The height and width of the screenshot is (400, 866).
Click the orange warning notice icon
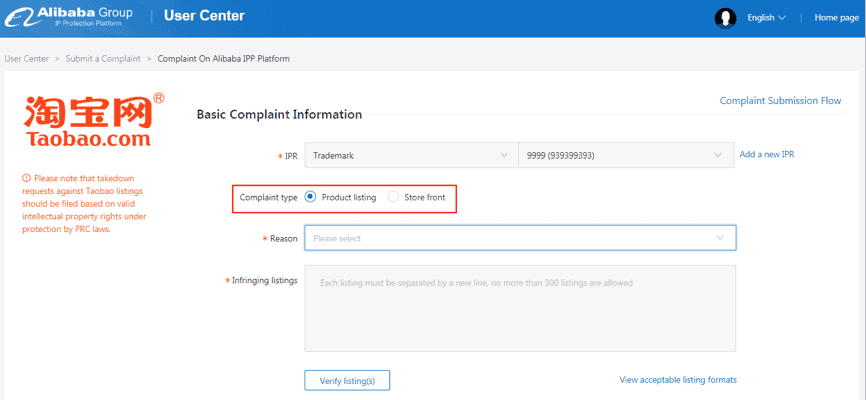(26, 178)
